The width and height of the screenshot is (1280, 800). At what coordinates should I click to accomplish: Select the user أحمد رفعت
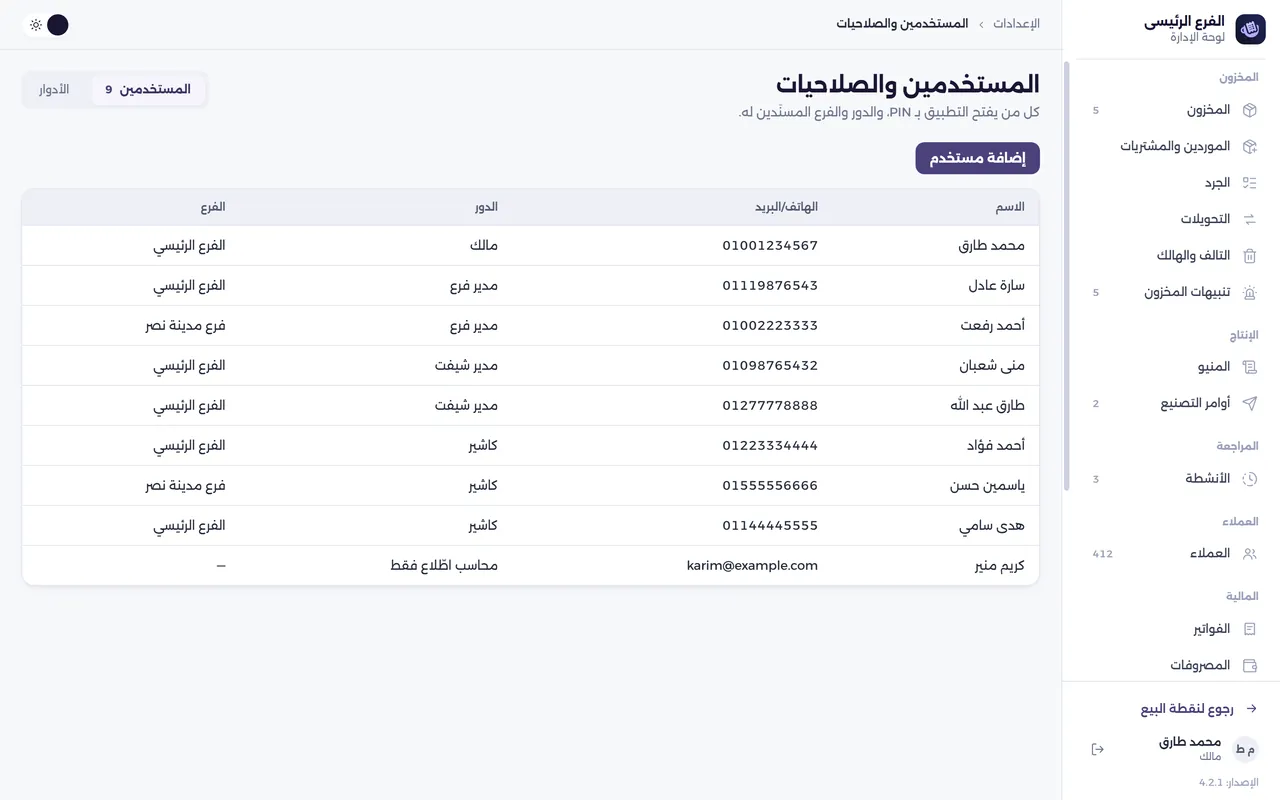(531, 325)
